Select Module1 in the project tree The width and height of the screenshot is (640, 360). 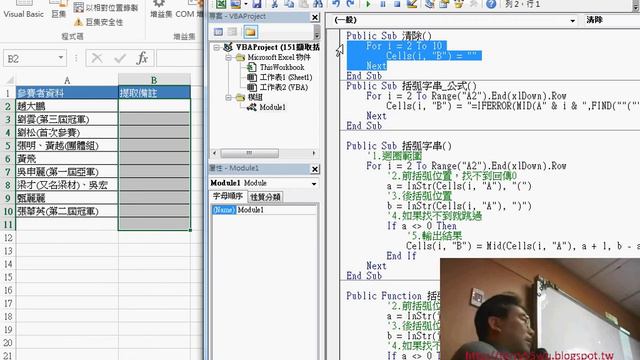[272, 107]
